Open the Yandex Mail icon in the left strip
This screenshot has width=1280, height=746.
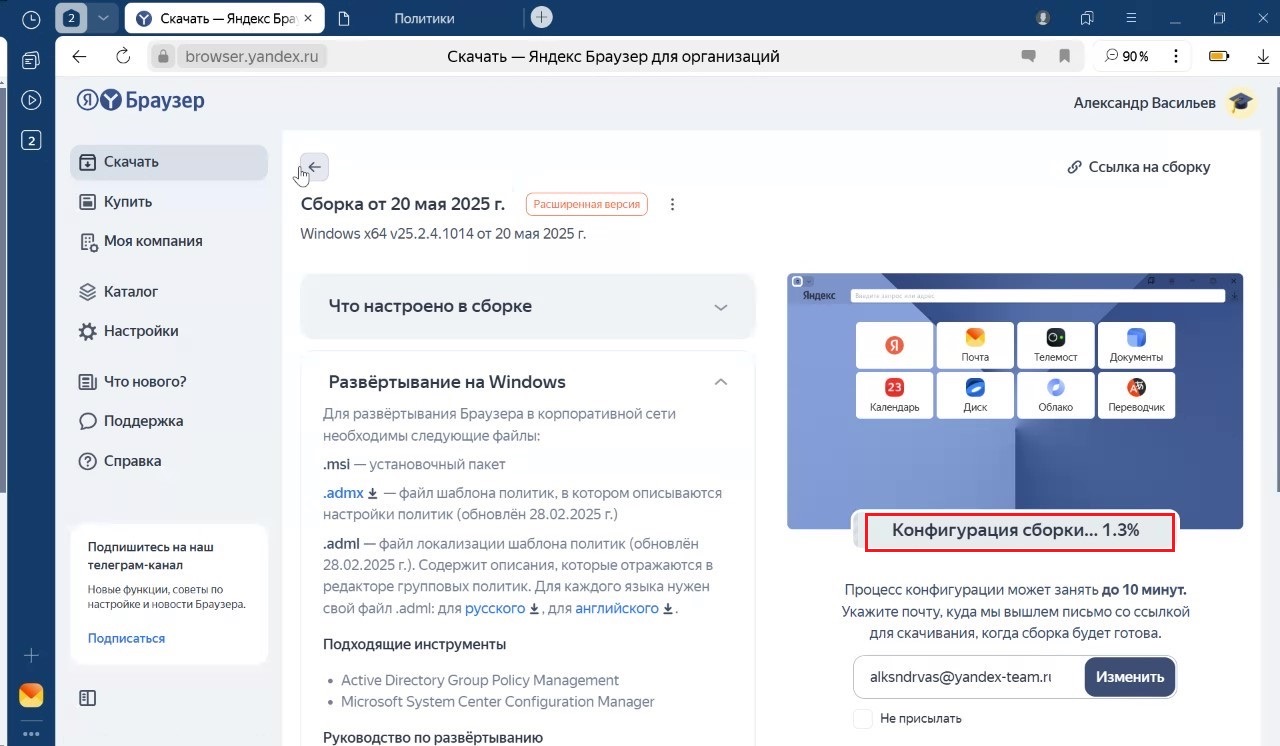(x=31, y=695)
